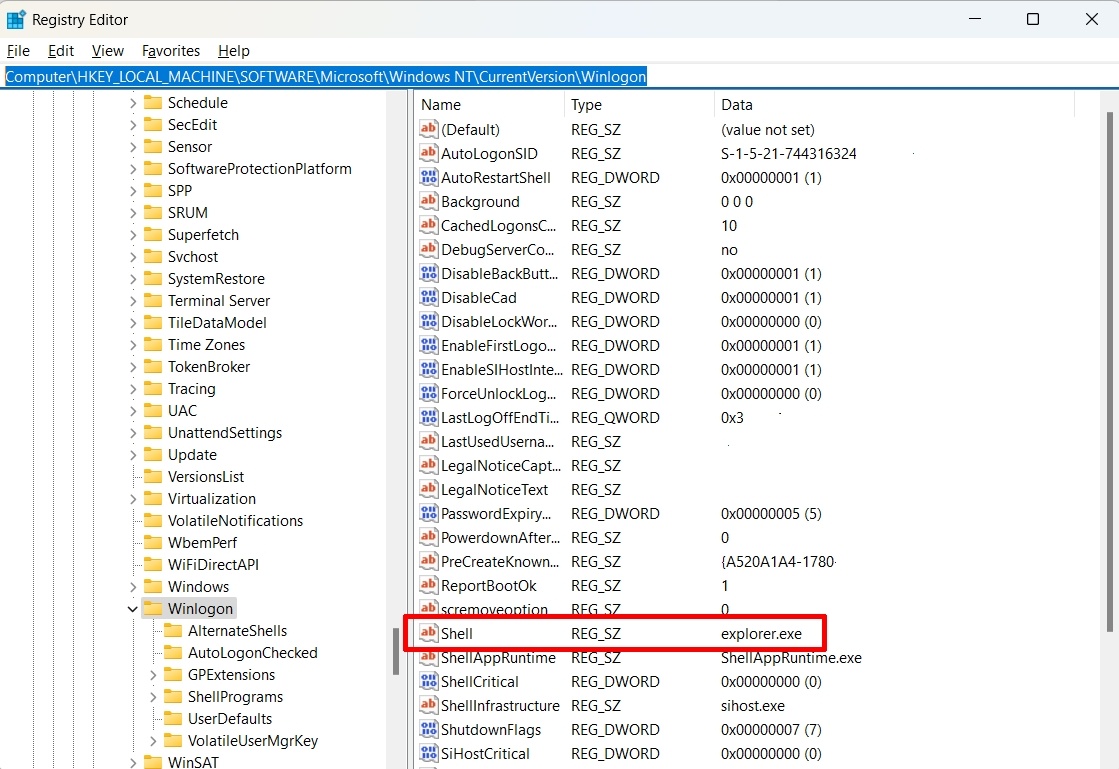Viewport: 1119px width, 769px height.
Task: Minimize the Registry Editor window
Action: pos(975,19)
